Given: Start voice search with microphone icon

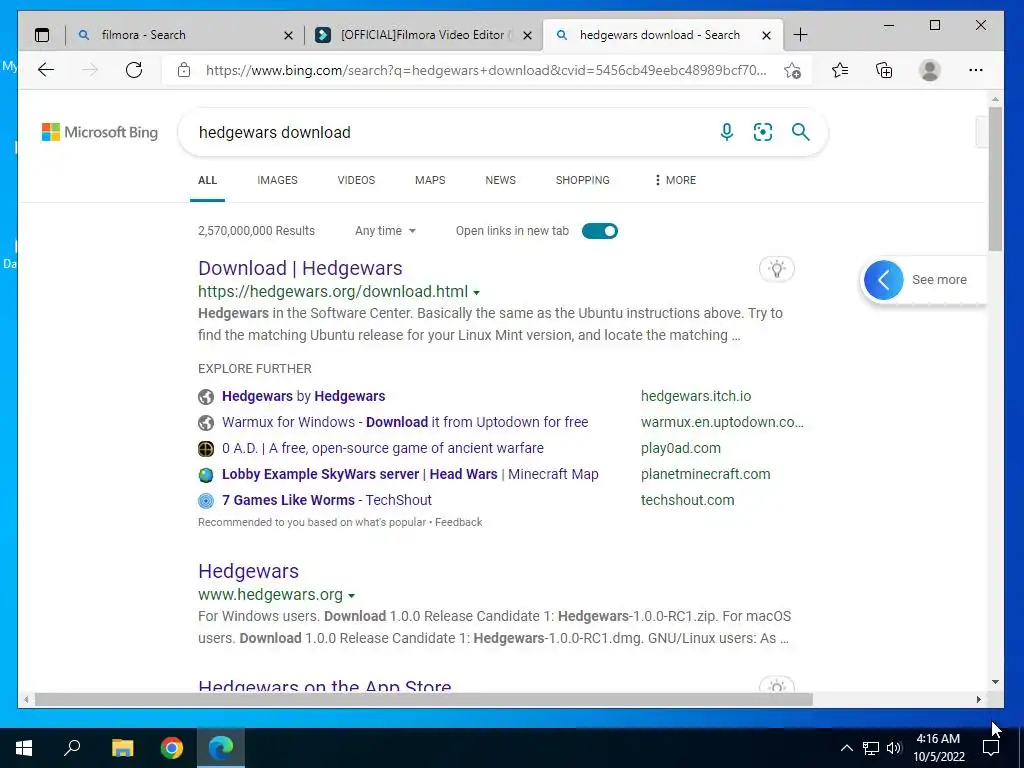Looking at the screenshot, I should [726, 132].
